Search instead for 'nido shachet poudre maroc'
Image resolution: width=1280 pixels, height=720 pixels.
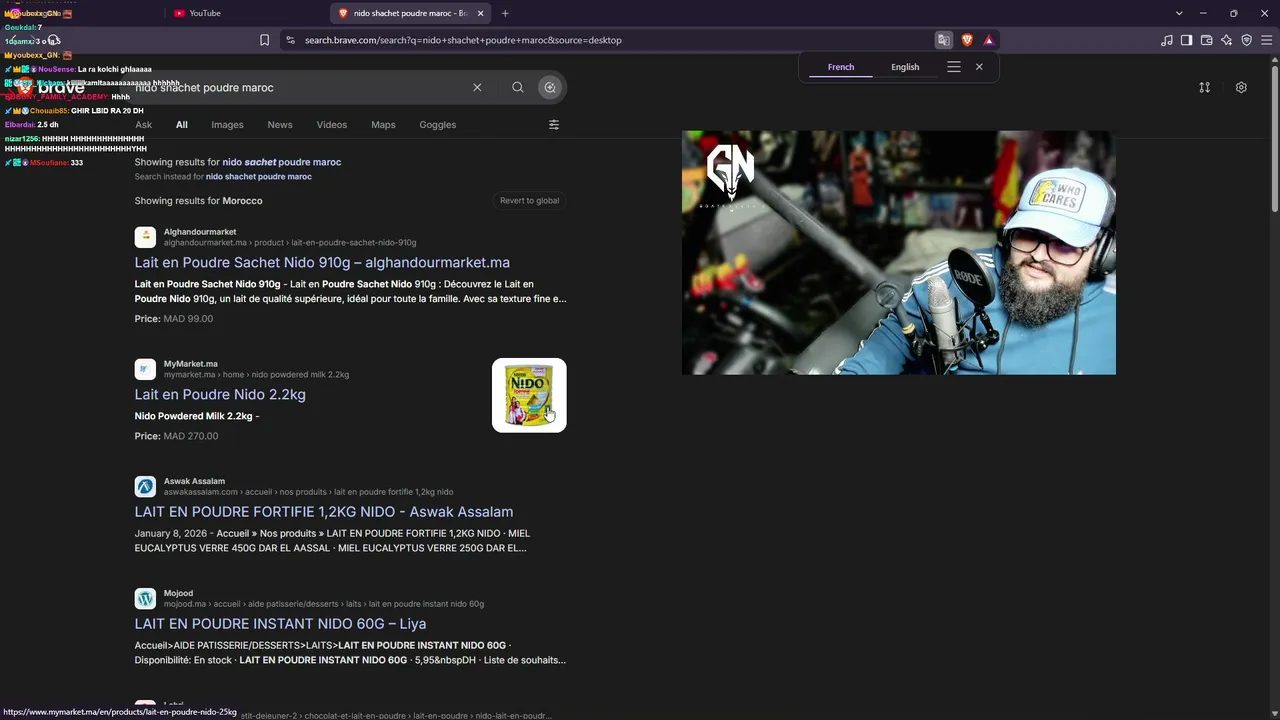click(259, 177)
